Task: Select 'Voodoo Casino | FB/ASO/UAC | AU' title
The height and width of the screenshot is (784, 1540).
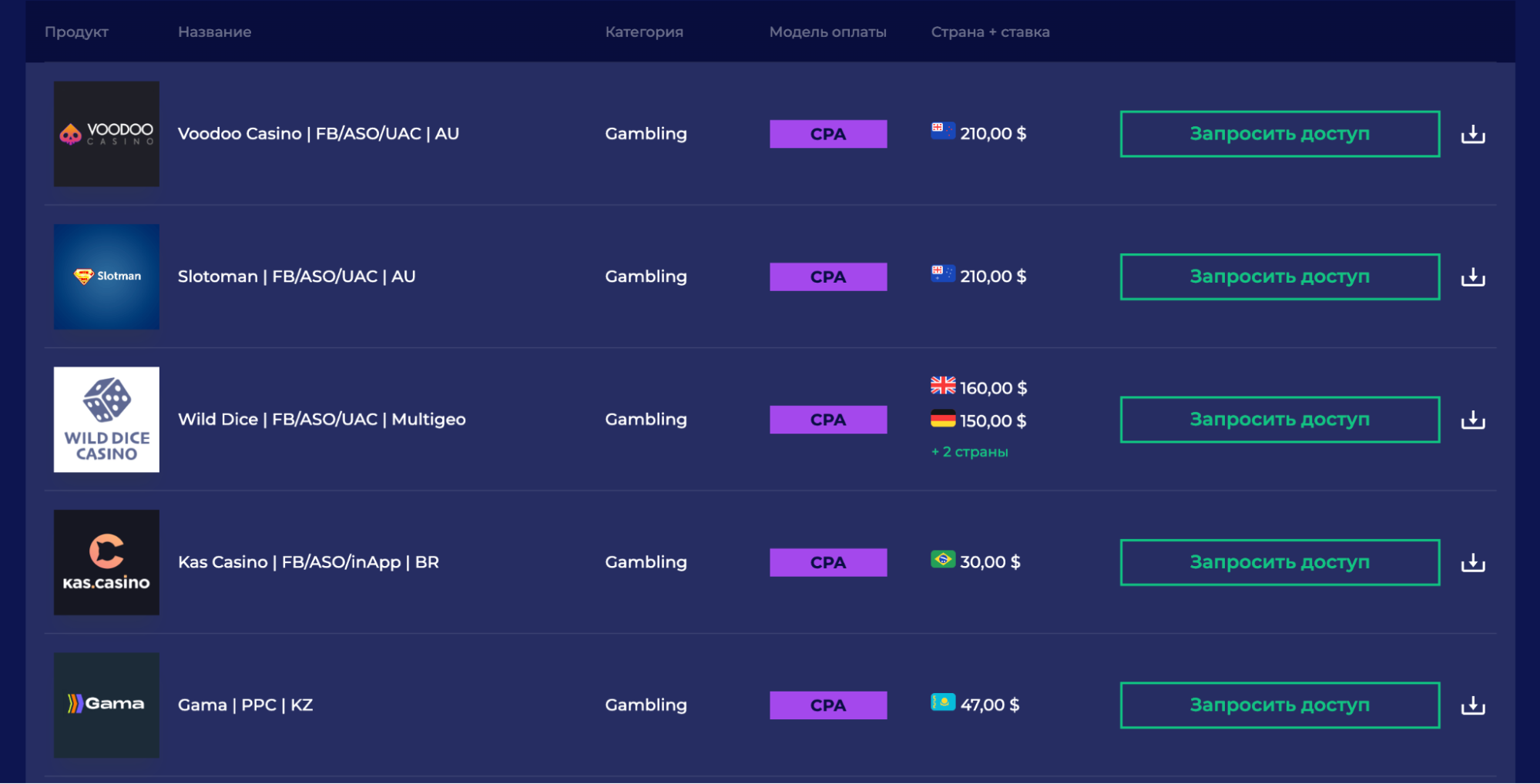Action: point(318,133)
